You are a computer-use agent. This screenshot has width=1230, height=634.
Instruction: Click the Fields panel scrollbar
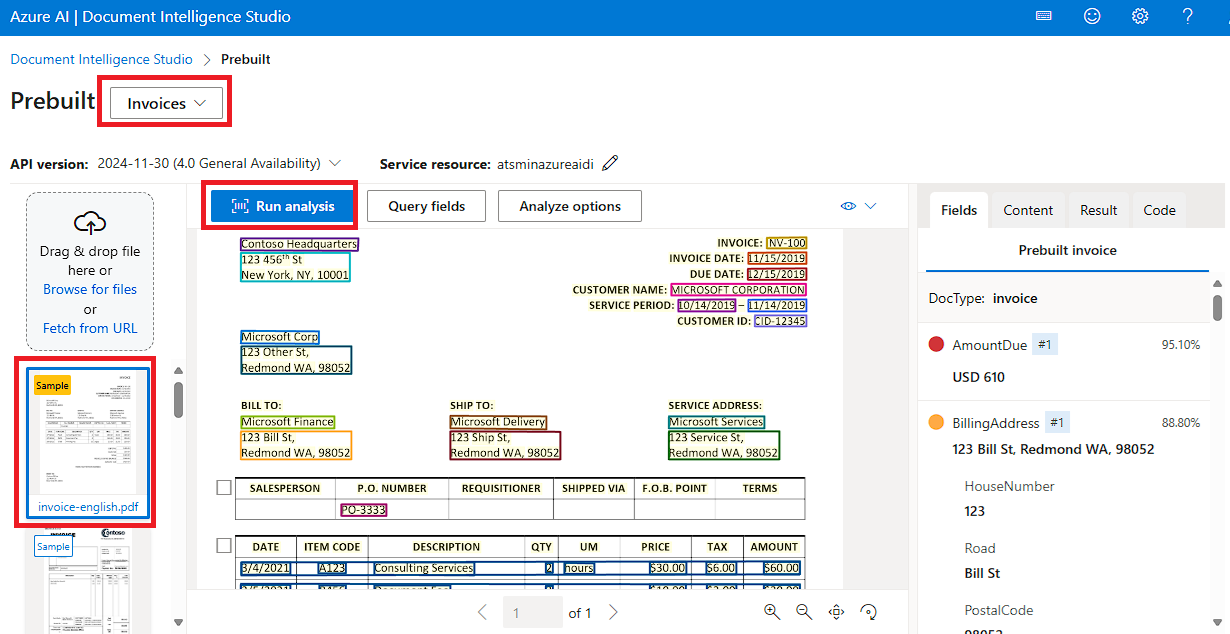1217,307
